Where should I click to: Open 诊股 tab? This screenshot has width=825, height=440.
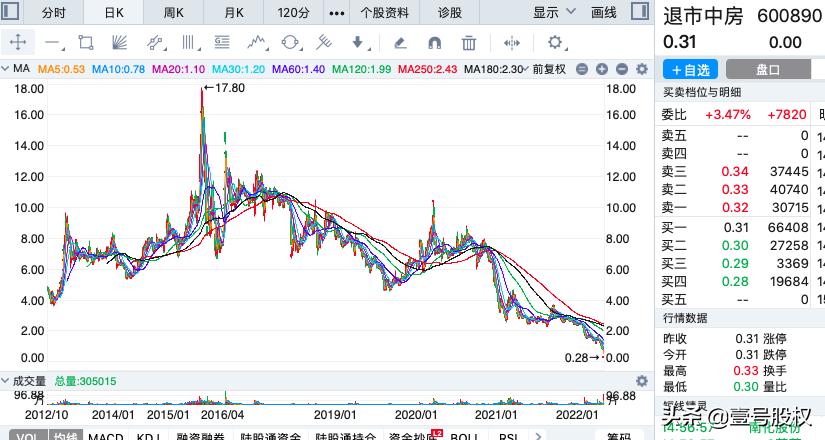(450, 13)
